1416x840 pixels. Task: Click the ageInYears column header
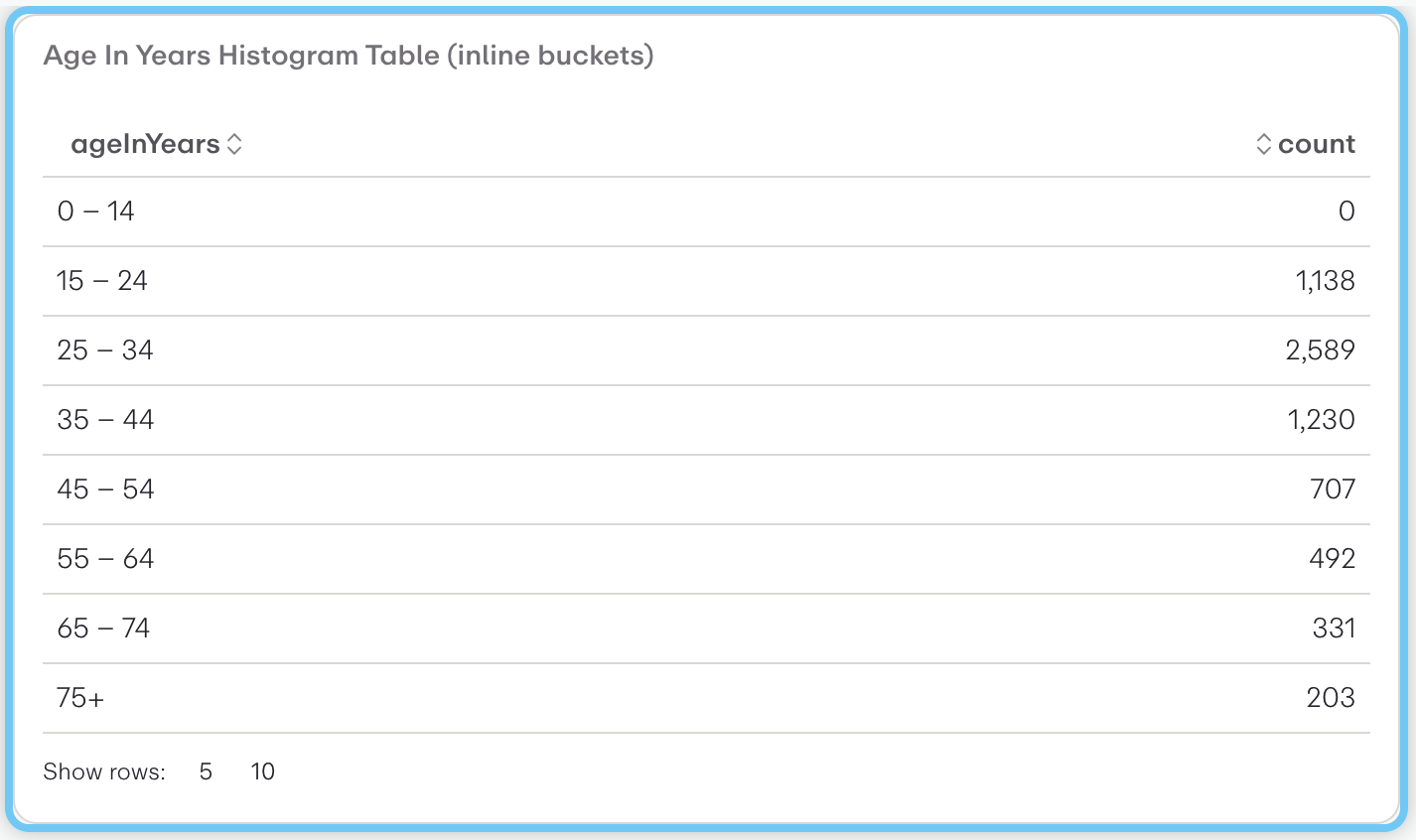coord(145,143)
